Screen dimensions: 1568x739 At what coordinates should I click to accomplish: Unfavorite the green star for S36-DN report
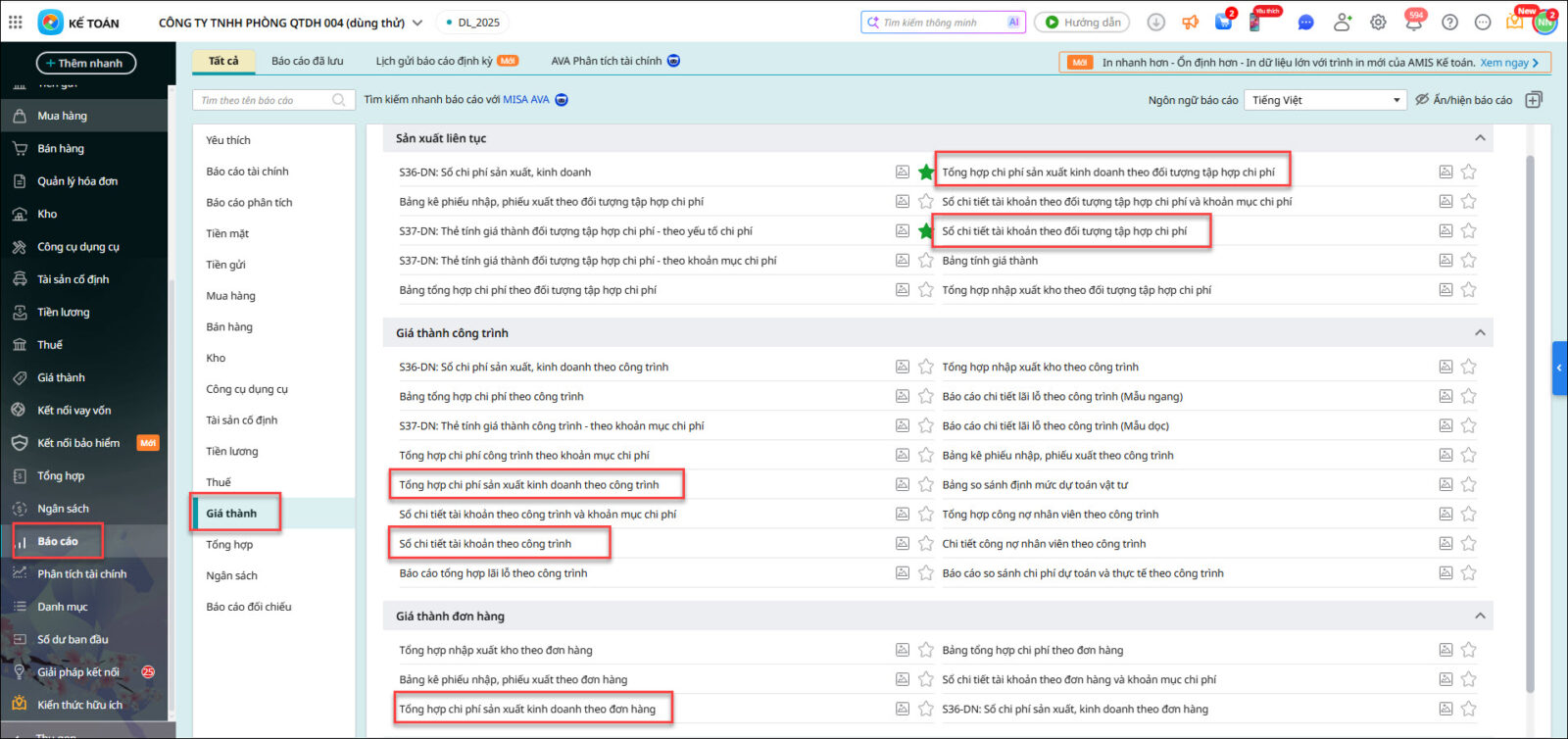(925, 172)
